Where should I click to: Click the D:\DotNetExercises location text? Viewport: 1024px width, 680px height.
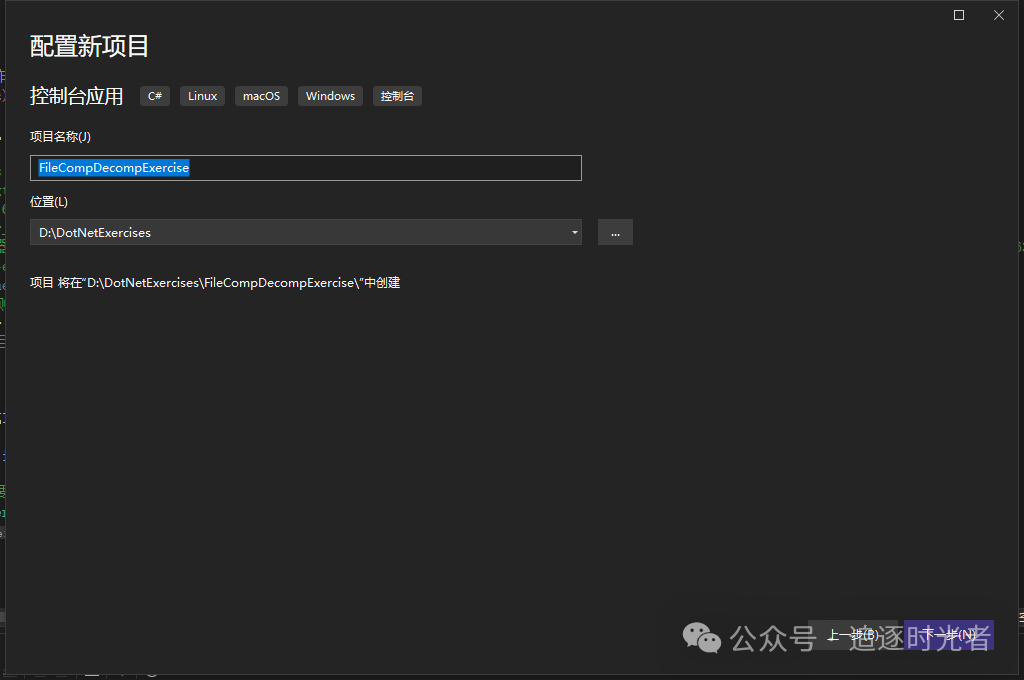tap(95, 233)
